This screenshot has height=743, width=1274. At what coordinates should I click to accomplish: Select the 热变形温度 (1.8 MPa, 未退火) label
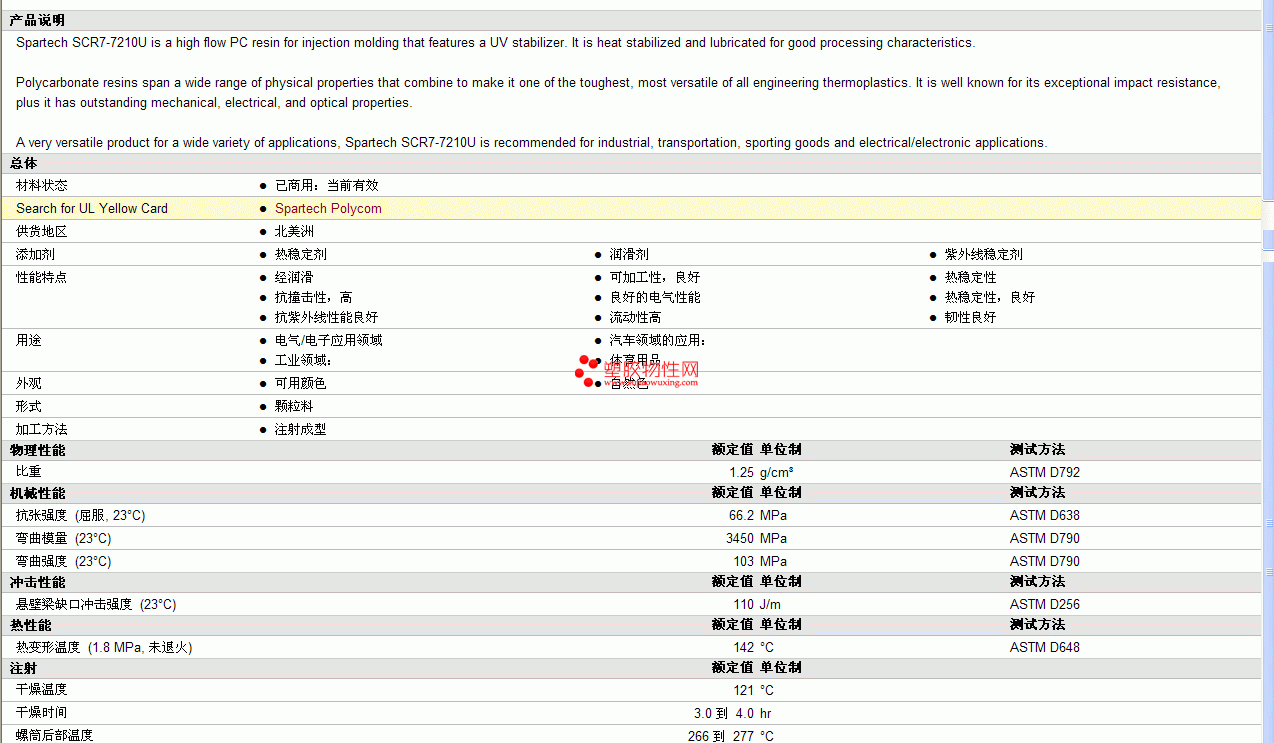(x=104, y=647)
